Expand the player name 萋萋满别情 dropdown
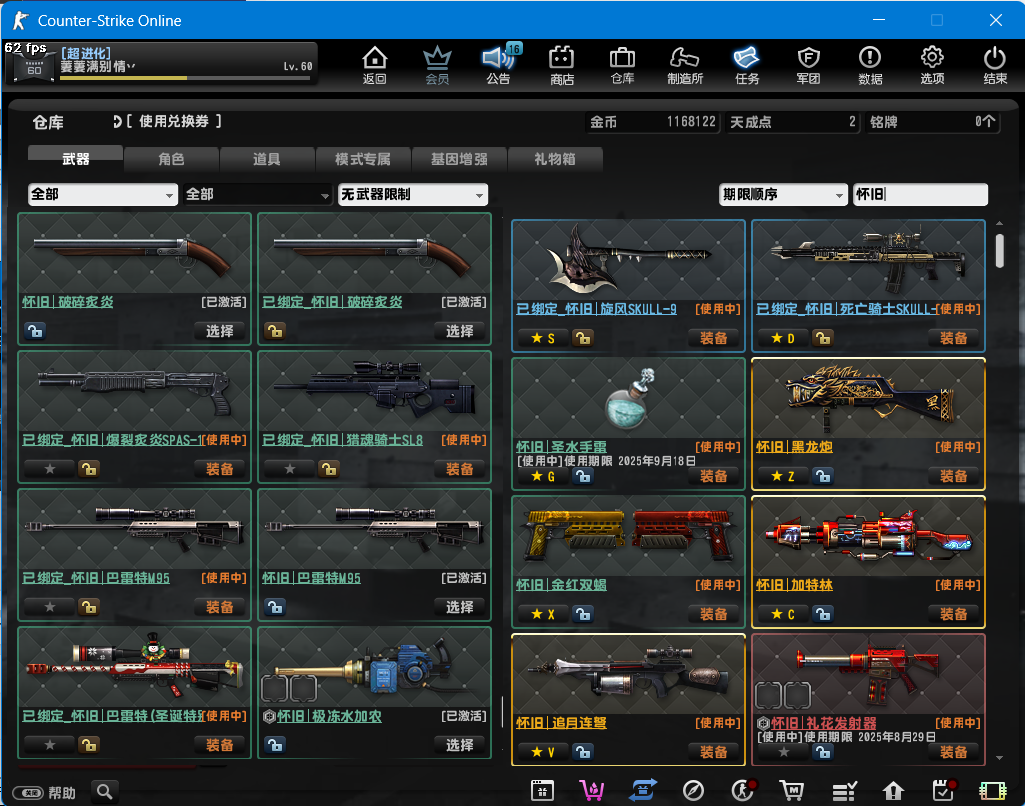1025x806 pixels. click(131, 66)
